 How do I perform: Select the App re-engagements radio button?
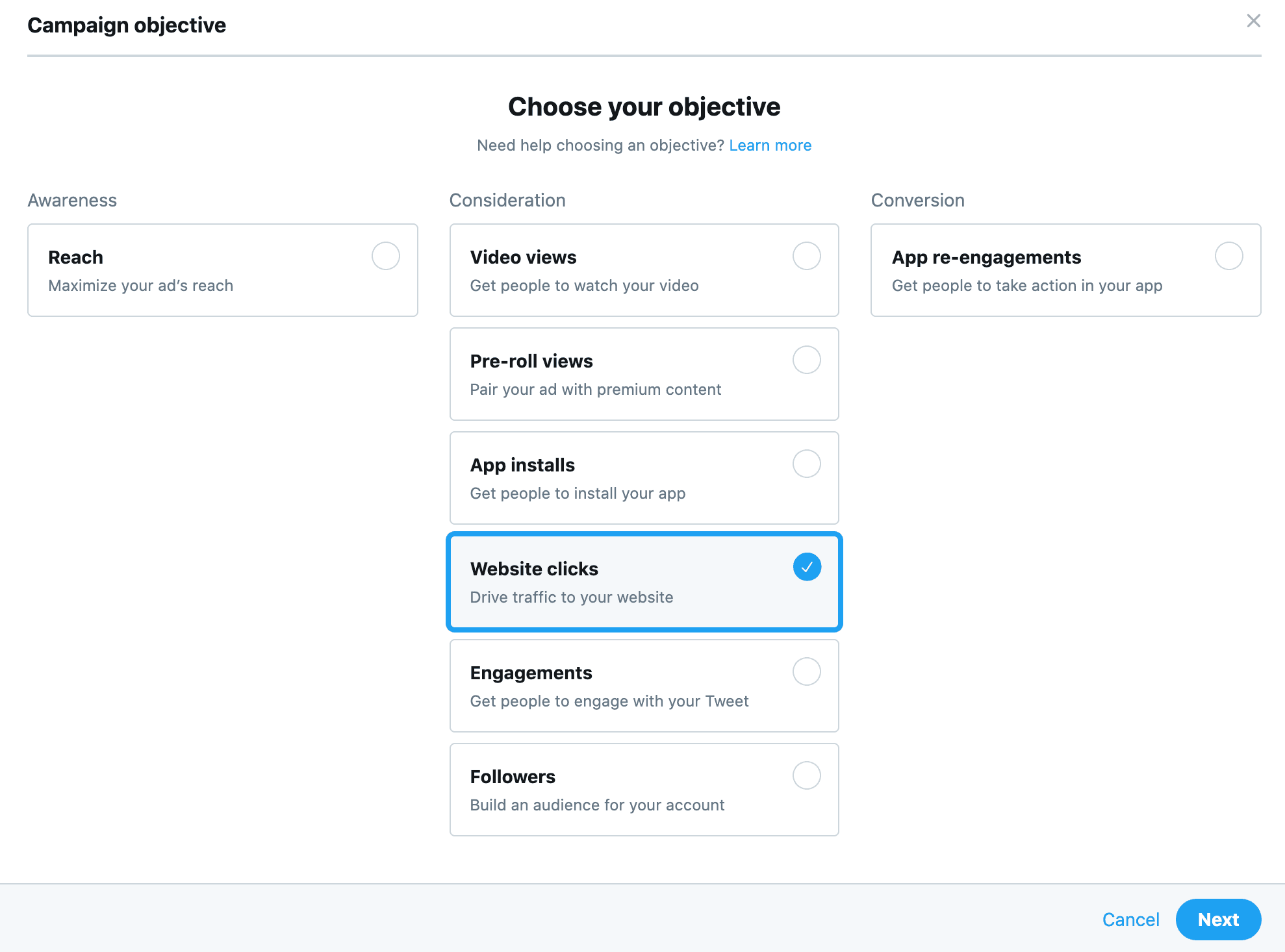tap(1228, 256)
